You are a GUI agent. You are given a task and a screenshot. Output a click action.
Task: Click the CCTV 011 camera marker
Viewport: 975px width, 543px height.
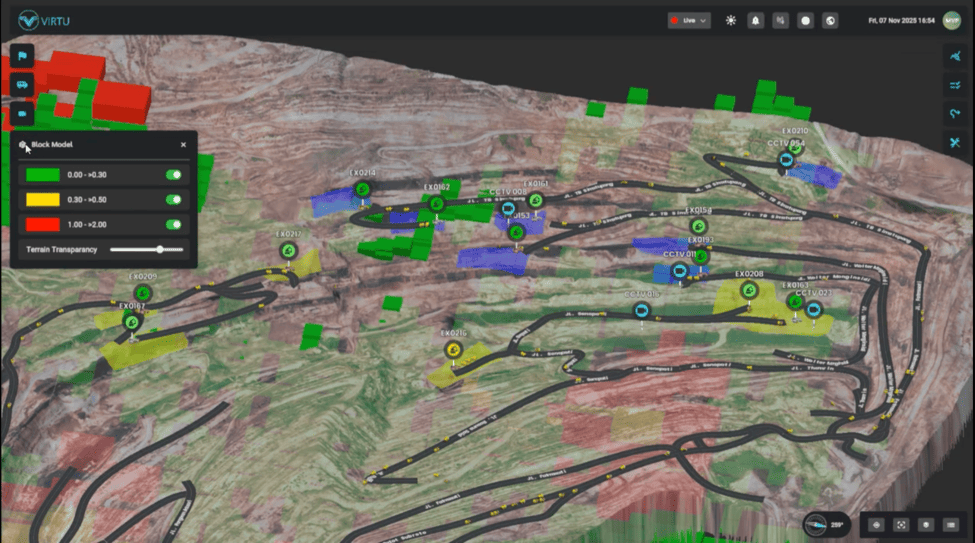point(680,271)
